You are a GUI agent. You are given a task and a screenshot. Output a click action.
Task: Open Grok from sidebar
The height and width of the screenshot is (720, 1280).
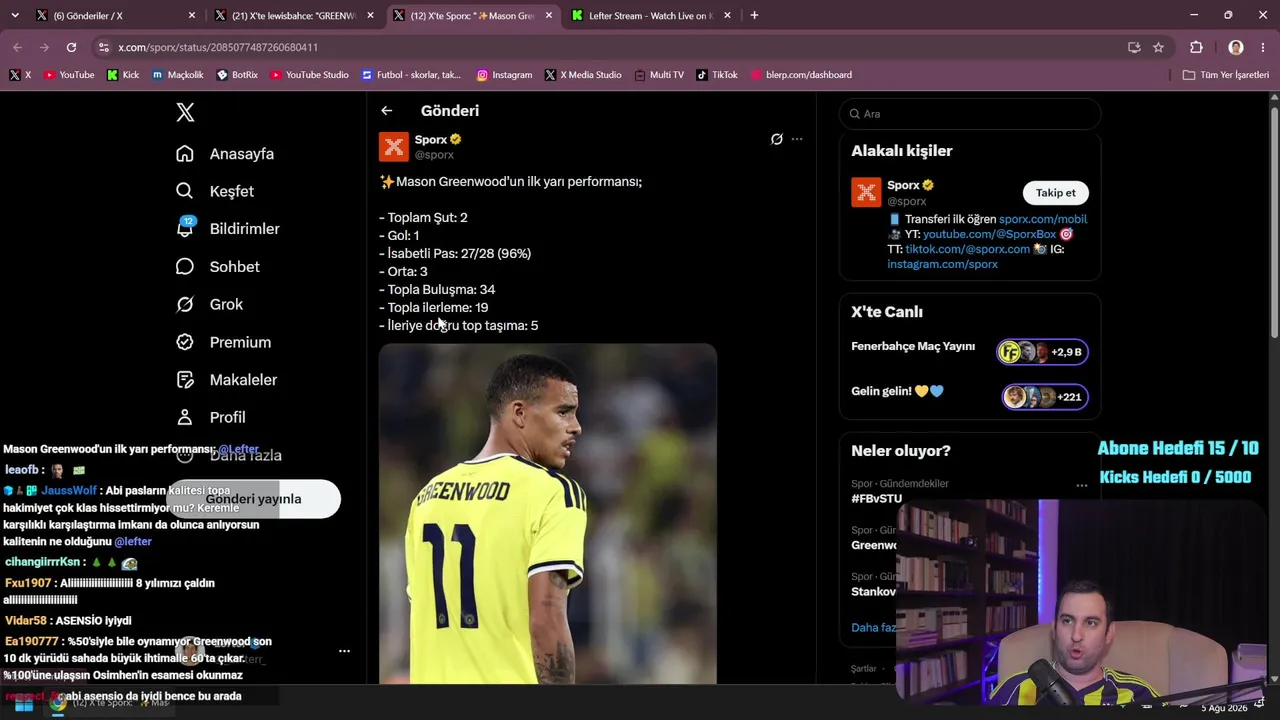(x=209, y=304)
